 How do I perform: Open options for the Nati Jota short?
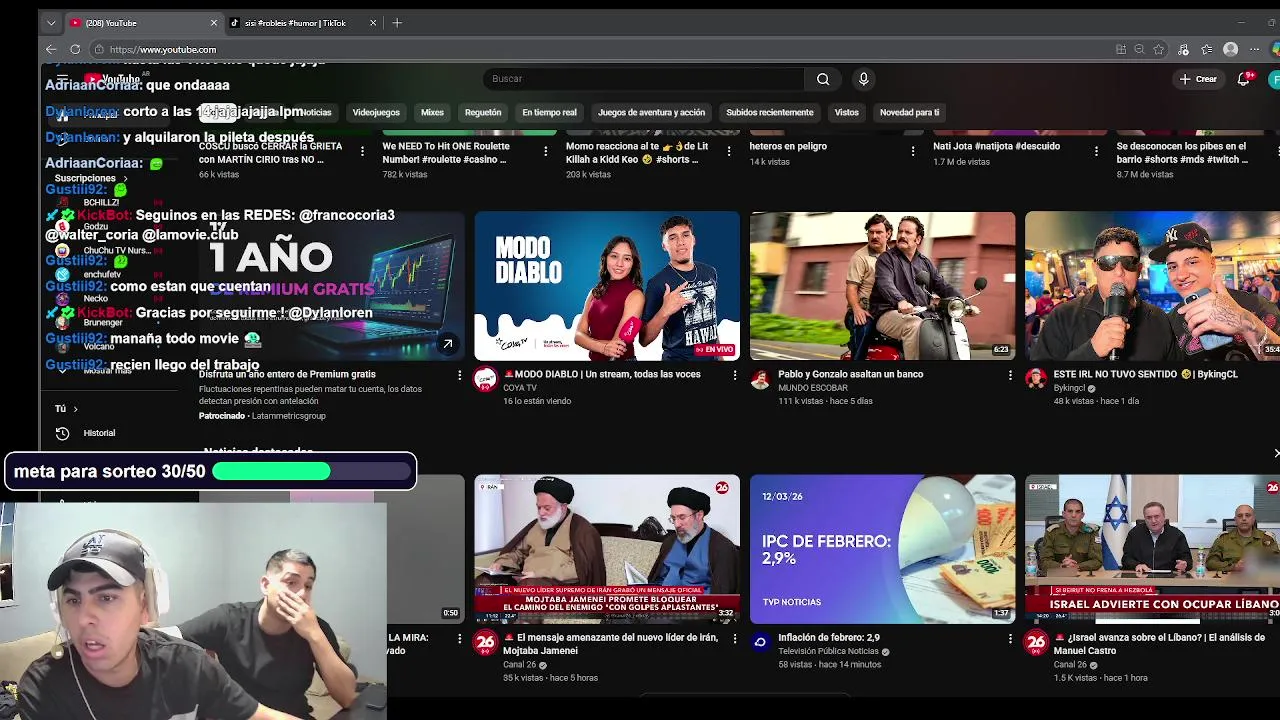tap(1096, 151)
